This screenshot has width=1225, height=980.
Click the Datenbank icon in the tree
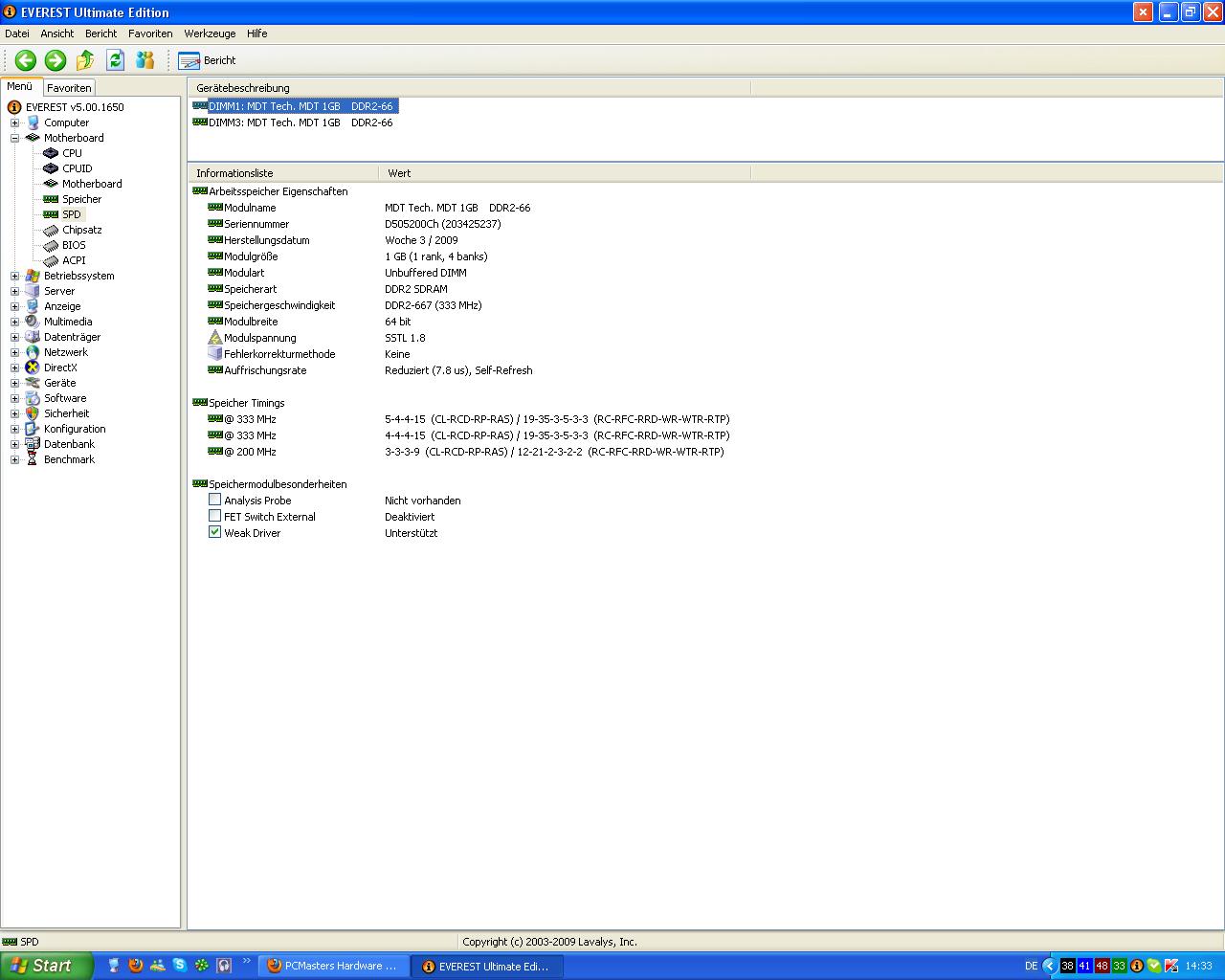33,444
